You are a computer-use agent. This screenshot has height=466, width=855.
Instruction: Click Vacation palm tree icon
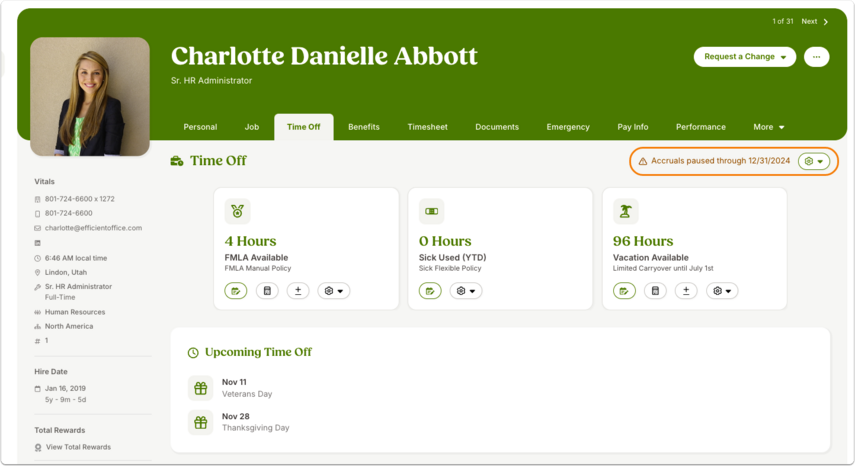[625, 211]
